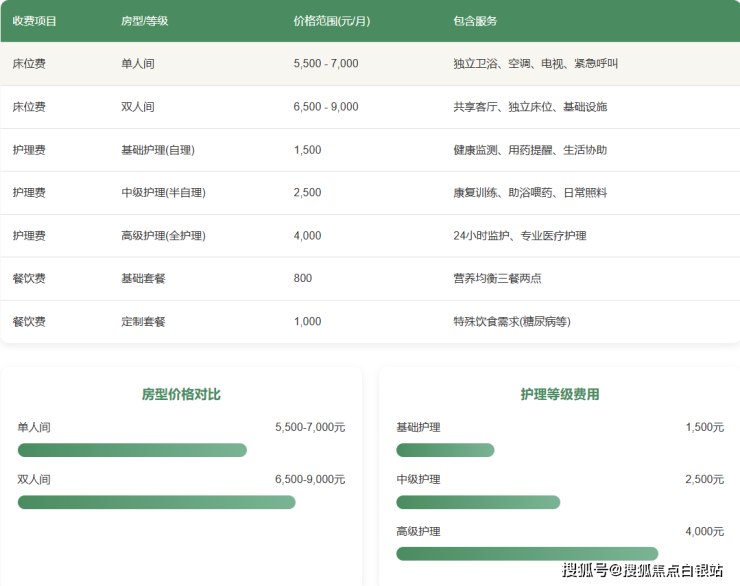Click the 搜狐号 watermark text
Viewport: 740px width, 586px height.
pyautogui.click(x=585, y=571)
